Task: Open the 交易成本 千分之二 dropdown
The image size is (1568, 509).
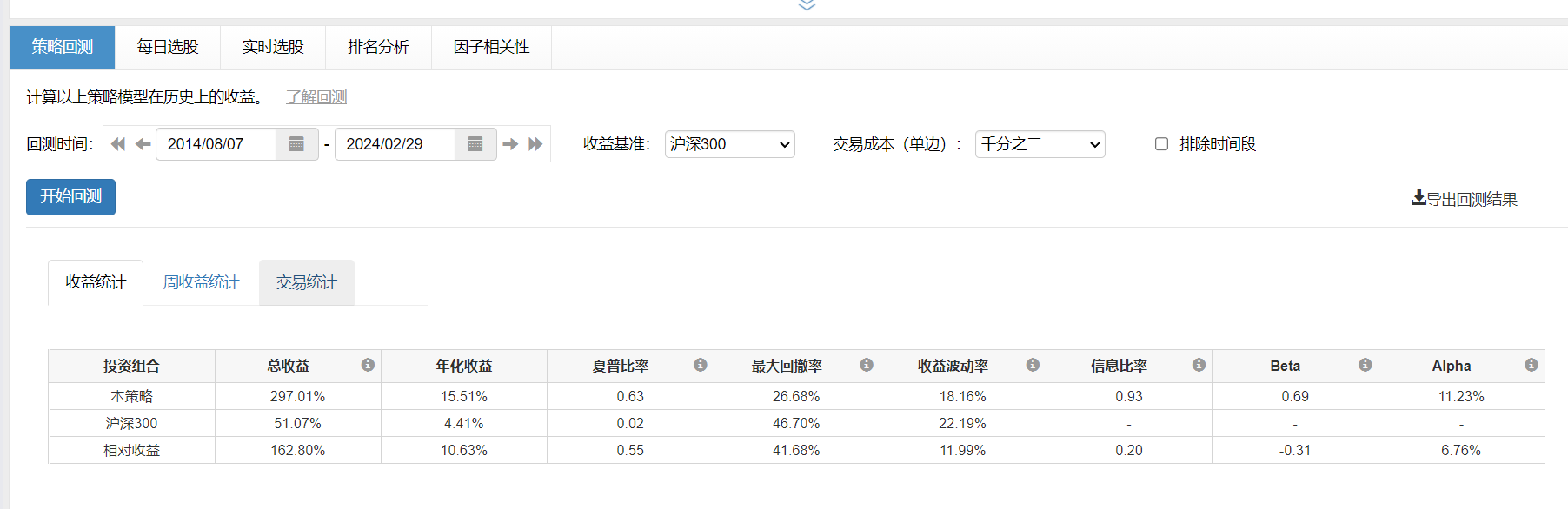Action: tap(1040, 144)
